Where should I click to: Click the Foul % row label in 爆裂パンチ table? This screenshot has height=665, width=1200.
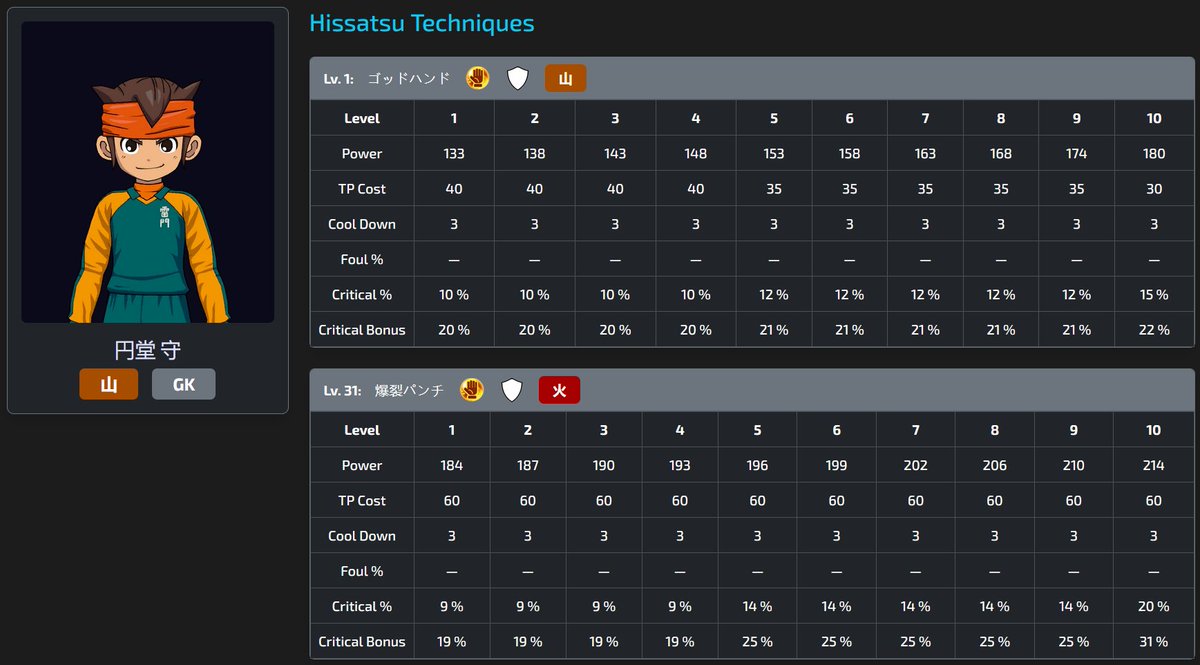[362, 571]
